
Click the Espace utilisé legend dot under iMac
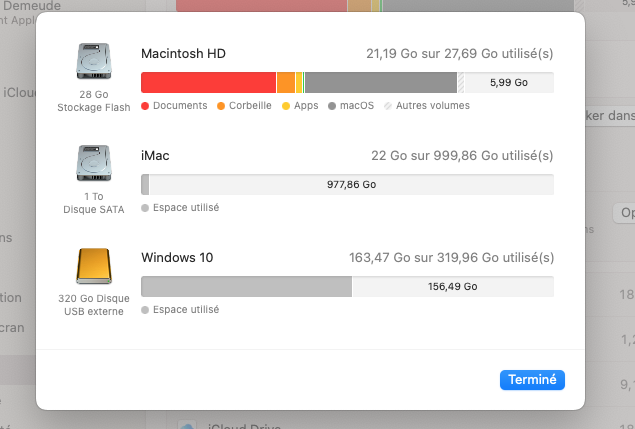pos(146,208)
